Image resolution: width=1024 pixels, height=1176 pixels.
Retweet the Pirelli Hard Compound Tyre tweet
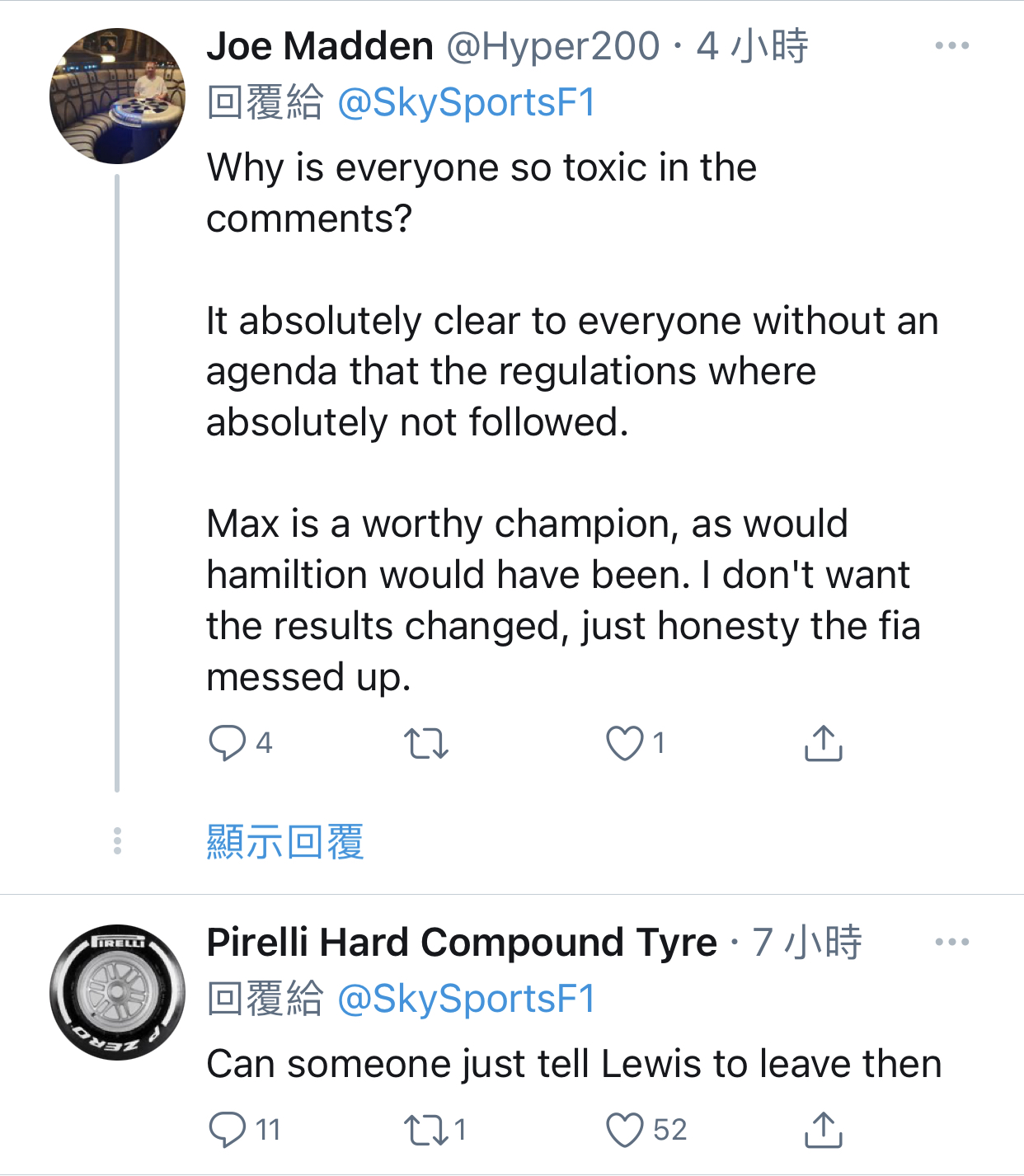click(426, 1129)
